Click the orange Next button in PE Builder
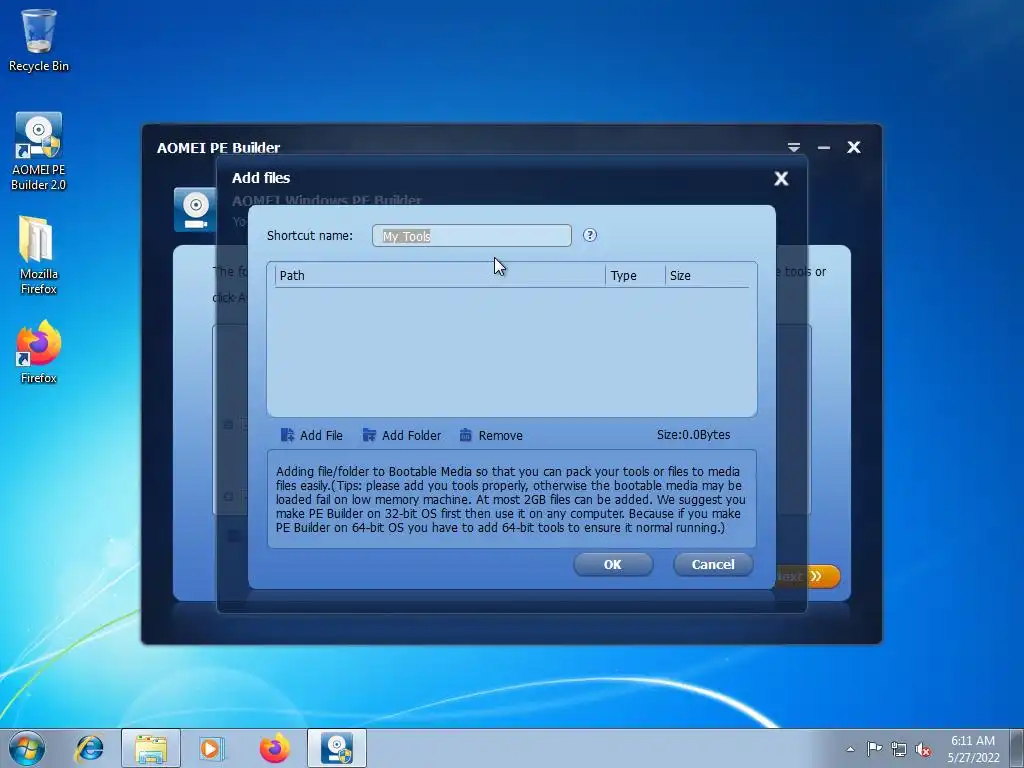This screenshot has width=1024, height=768. [x=808, y=576]
